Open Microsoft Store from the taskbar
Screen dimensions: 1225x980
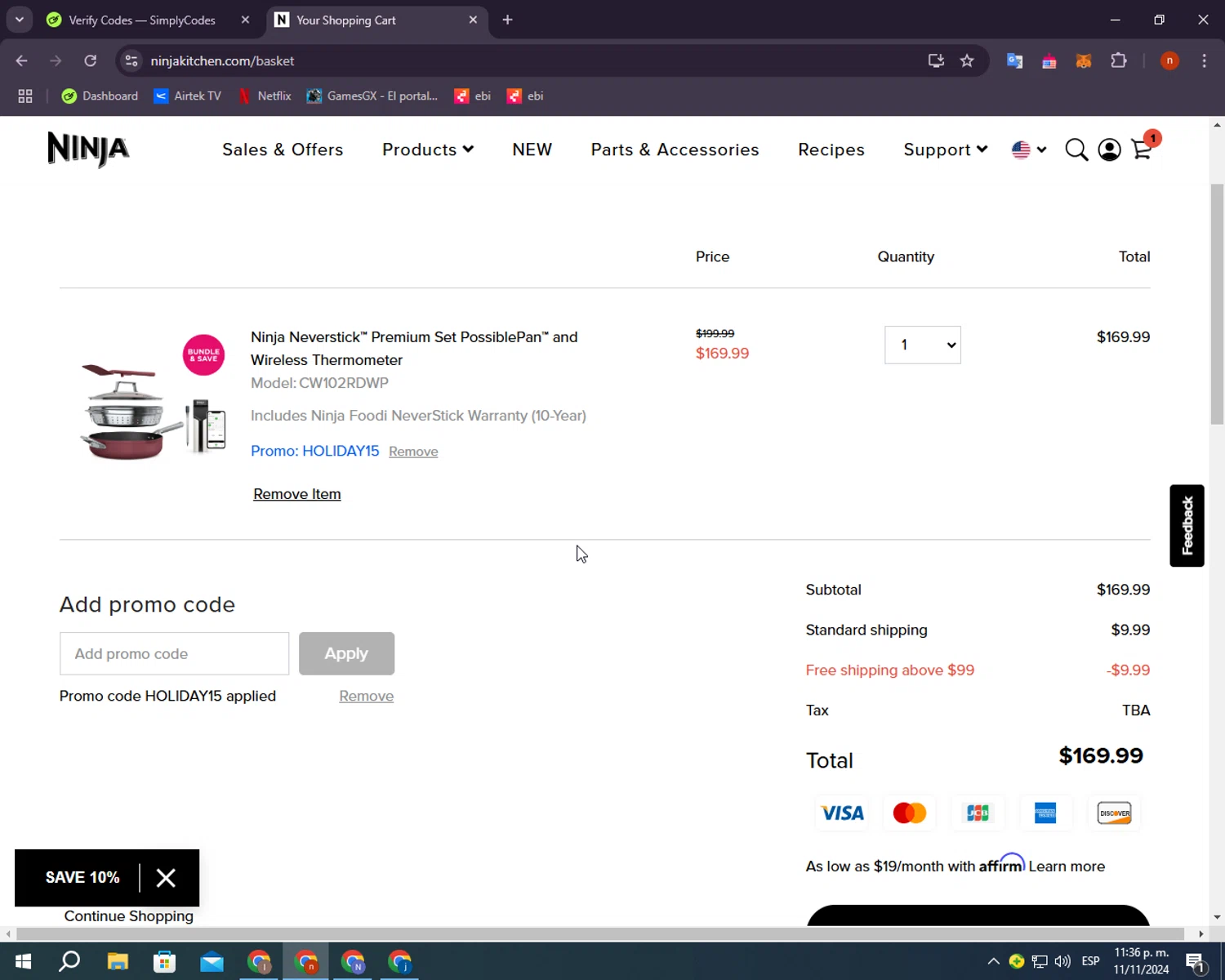point(164,961)
